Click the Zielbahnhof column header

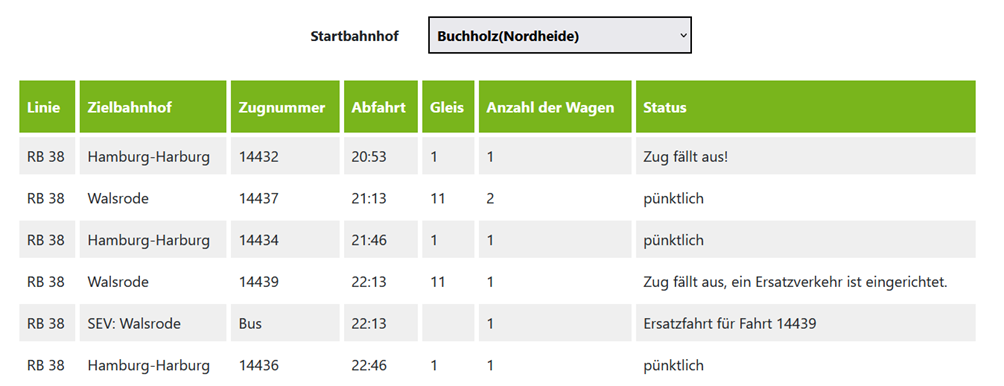[x=153, y=106]
